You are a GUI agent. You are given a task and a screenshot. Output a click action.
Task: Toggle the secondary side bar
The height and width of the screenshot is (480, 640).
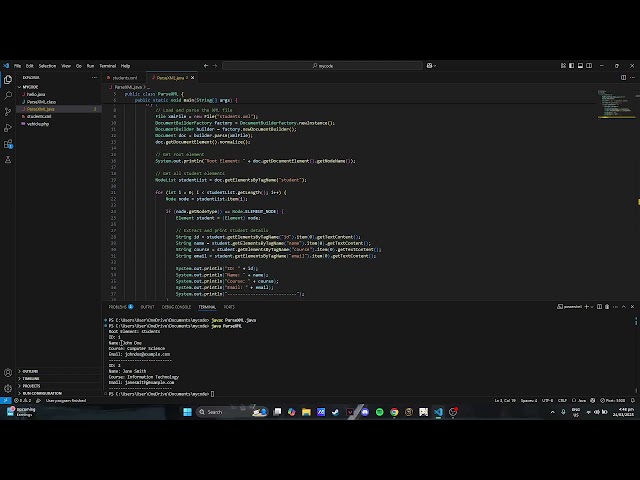[x=589, y=66]
